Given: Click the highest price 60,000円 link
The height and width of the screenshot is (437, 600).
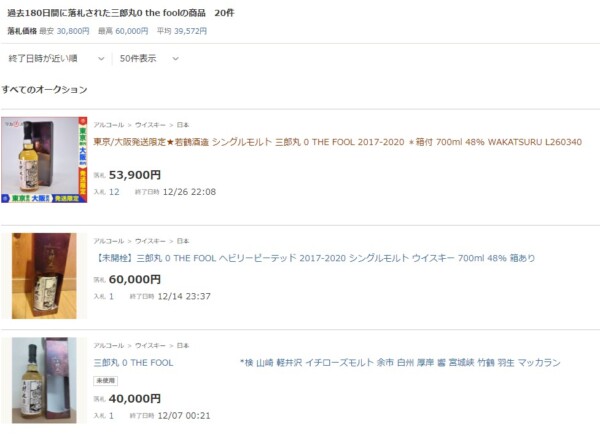Looking at the screenshot, I should [132, 31].
